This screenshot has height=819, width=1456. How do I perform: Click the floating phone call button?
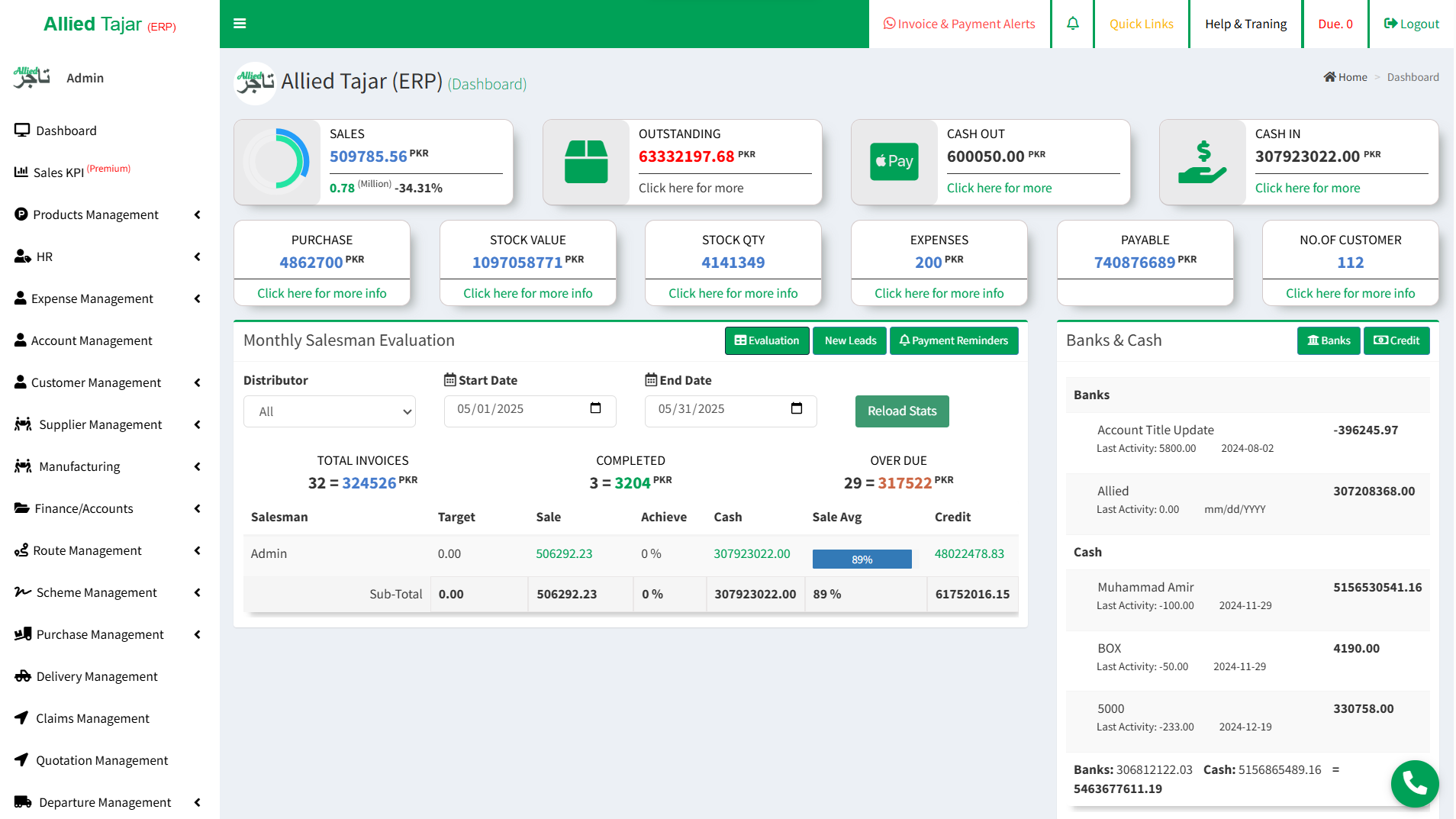tap(1414, 783)
